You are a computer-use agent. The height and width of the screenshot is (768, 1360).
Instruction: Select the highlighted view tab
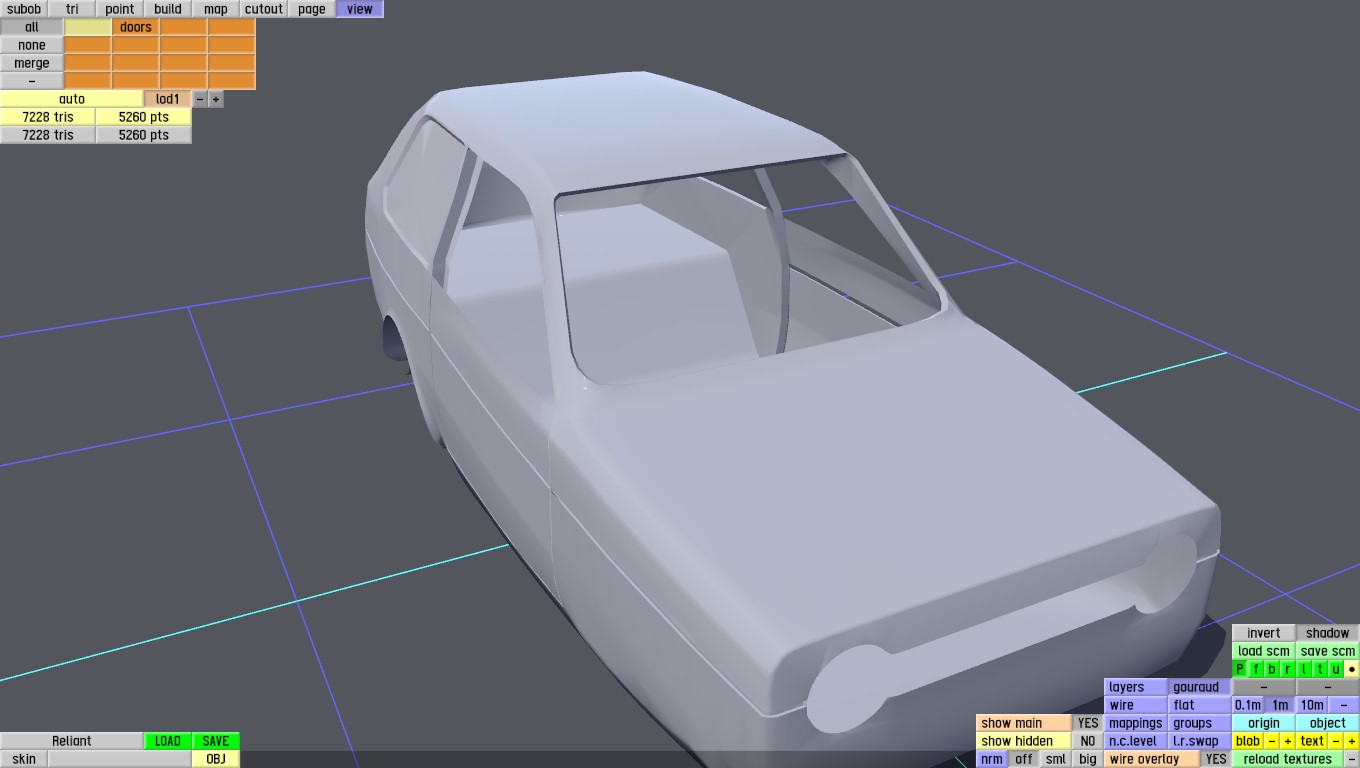(360, 9)
